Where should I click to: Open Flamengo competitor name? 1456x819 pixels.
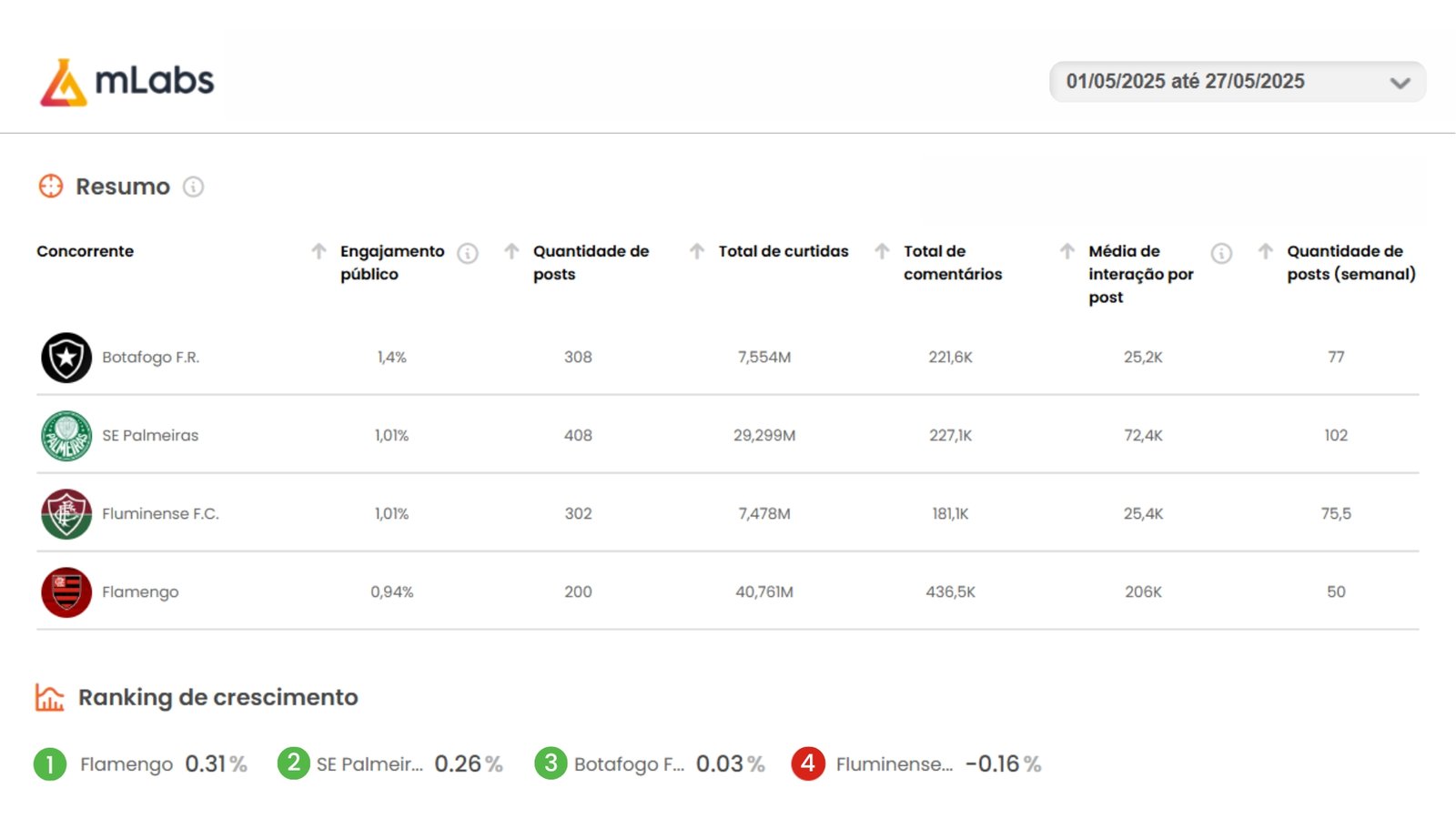[x=140, y=592]
